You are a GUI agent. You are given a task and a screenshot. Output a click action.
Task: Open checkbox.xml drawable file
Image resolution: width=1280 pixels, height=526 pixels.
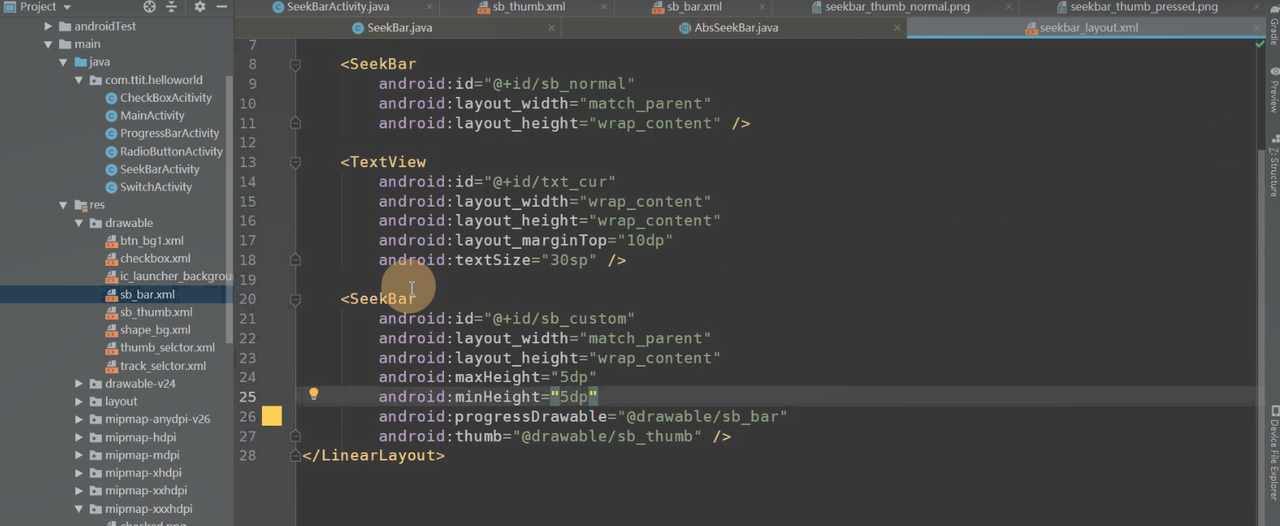click(x=147, y=259)
